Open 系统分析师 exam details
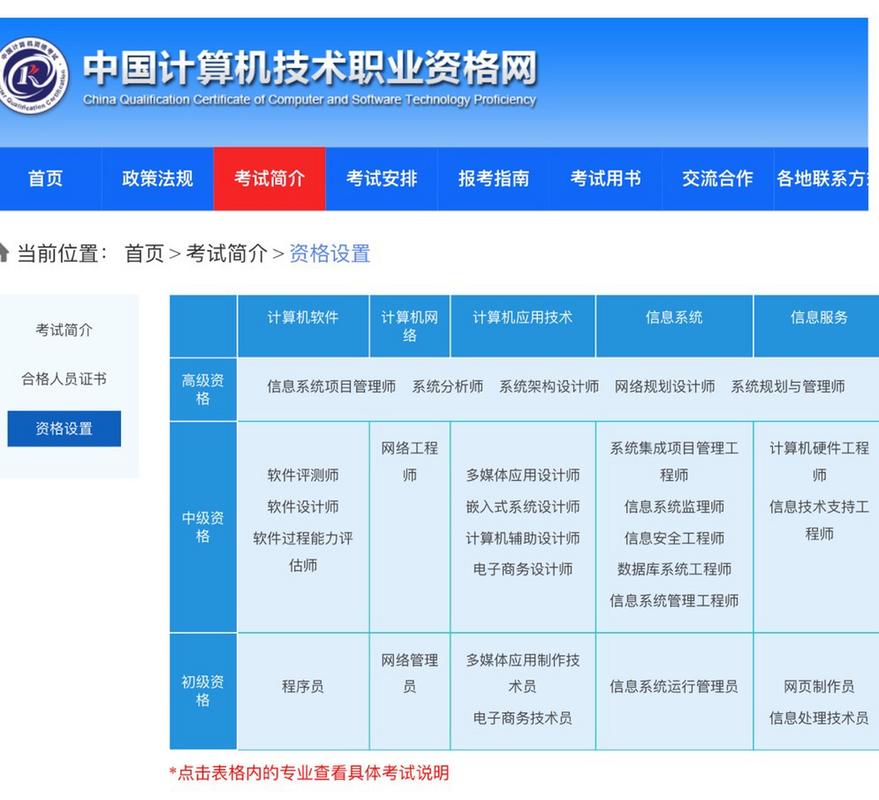Viewport: 879px width, 800px height. coord(447,386)
